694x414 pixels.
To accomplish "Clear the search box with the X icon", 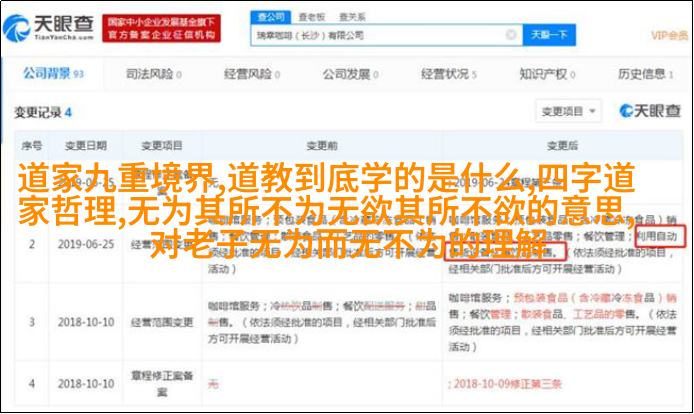I will (x=511, y=35).
